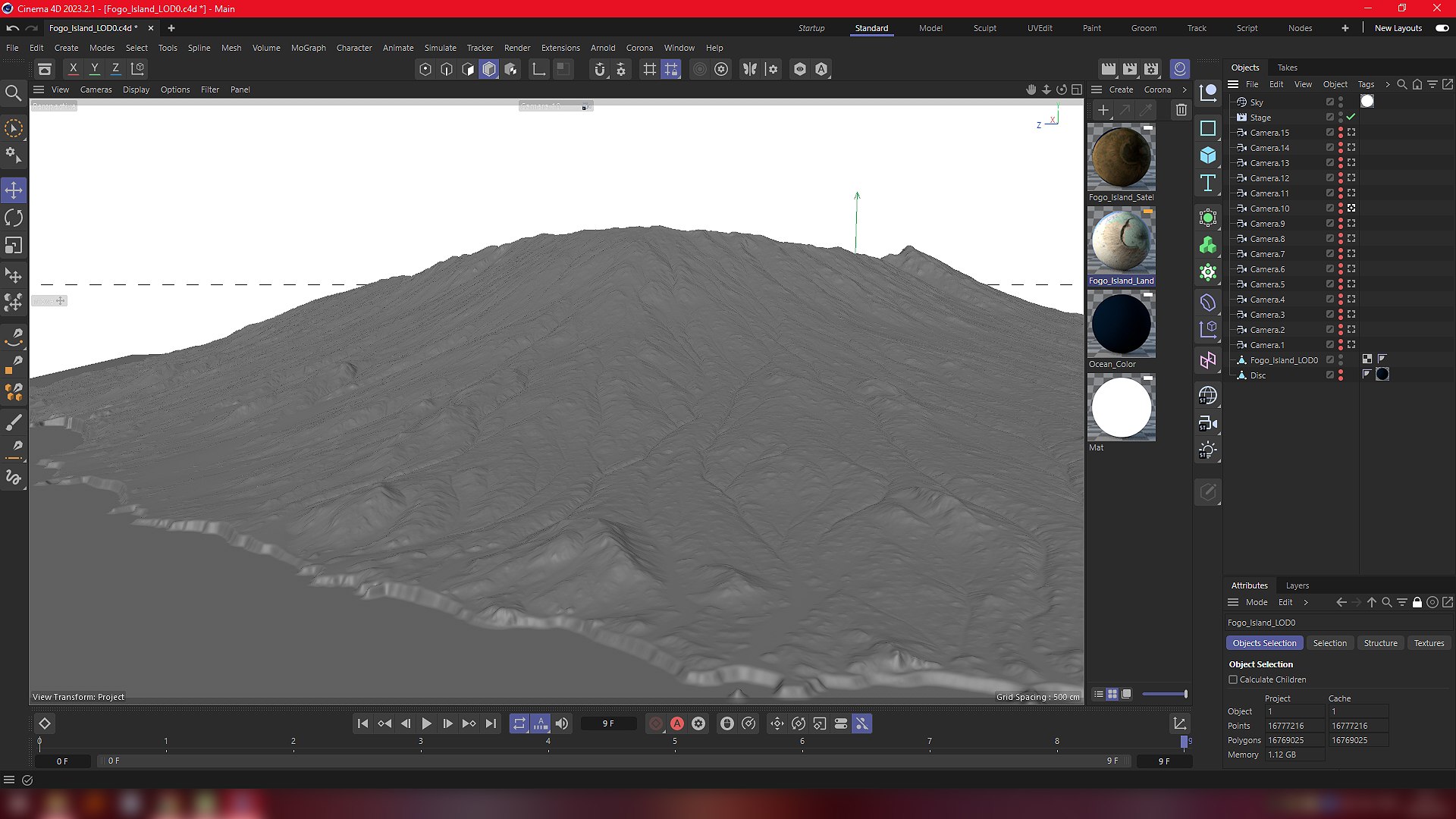Open Object Manager hamburger menu
1456x819 pixels.
(1233, 84)
